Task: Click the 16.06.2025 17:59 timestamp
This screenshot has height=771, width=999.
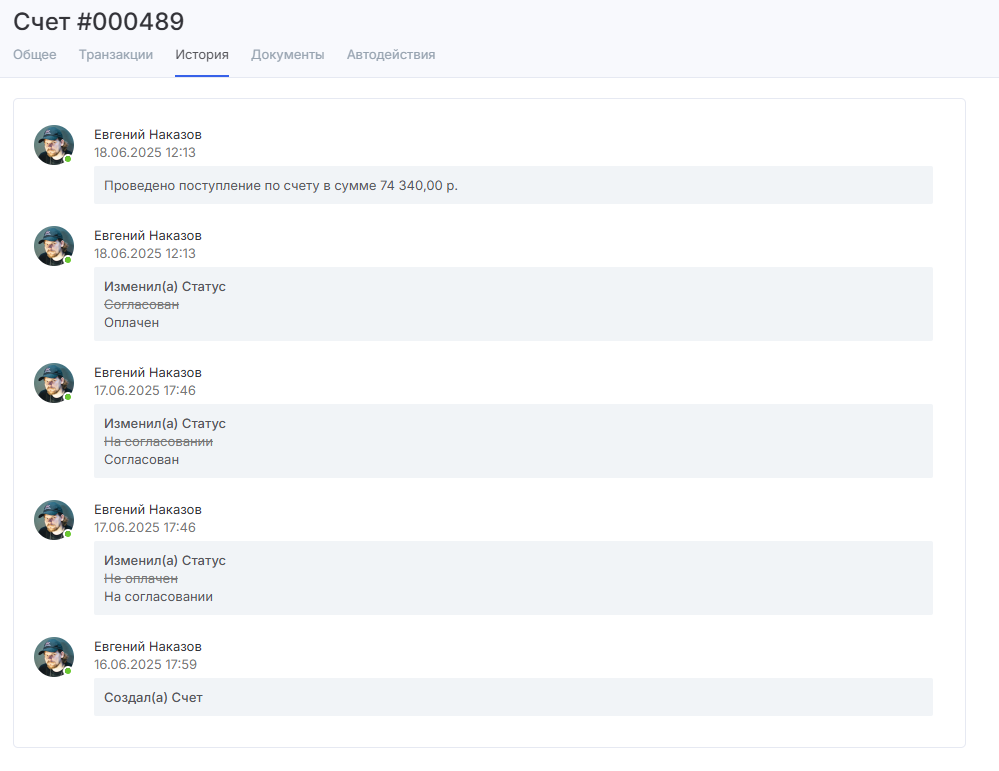Action: pos(145,665)
